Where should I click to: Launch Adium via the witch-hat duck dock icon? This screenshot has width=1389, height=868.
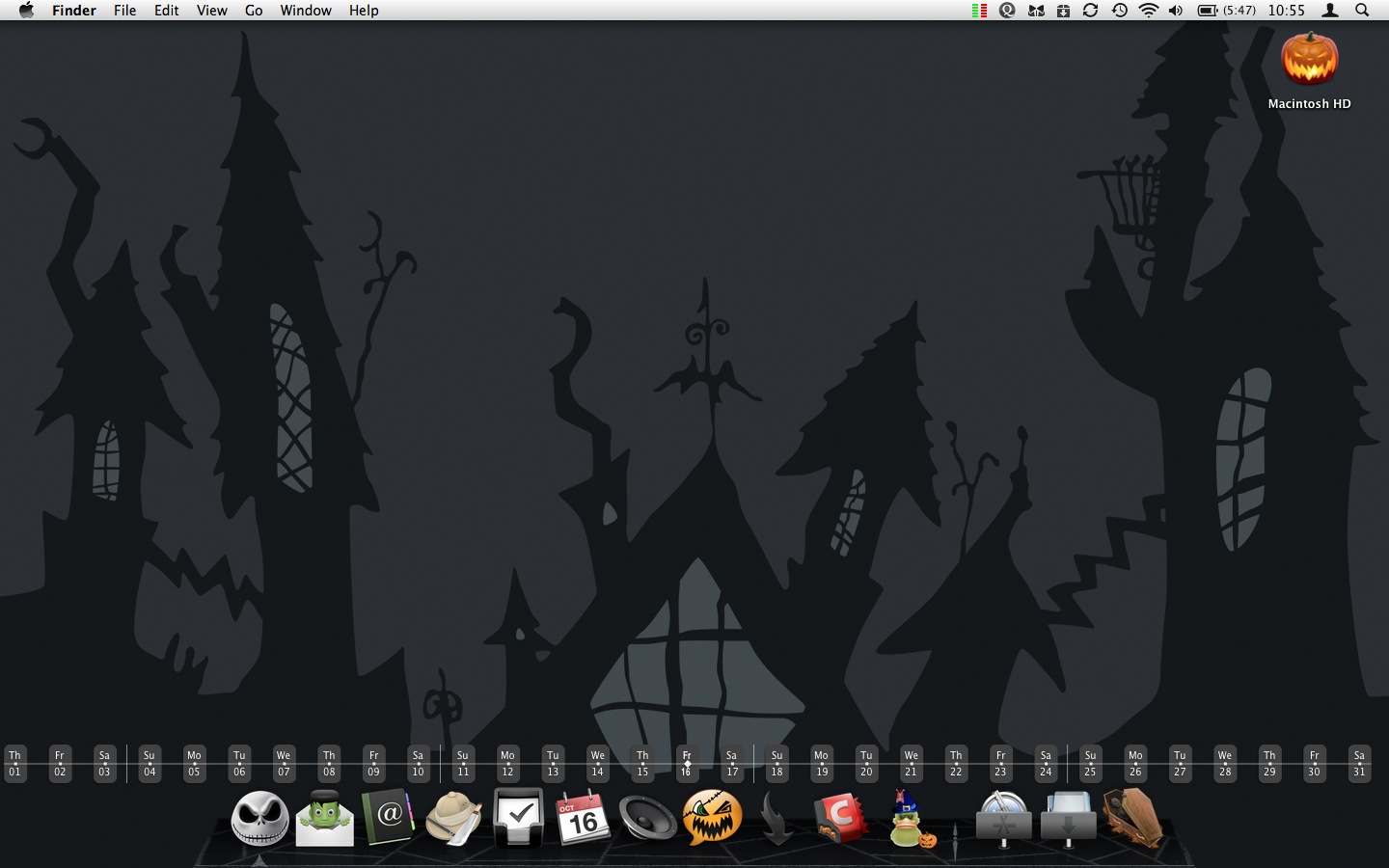coord(911,819)
